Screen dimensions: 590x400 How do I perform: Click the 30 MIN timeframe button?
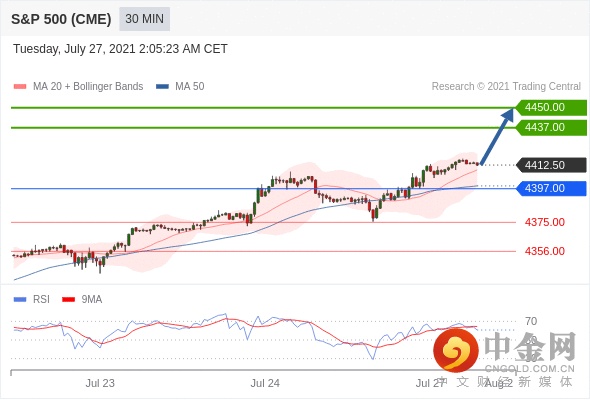(x=144, y=19)
